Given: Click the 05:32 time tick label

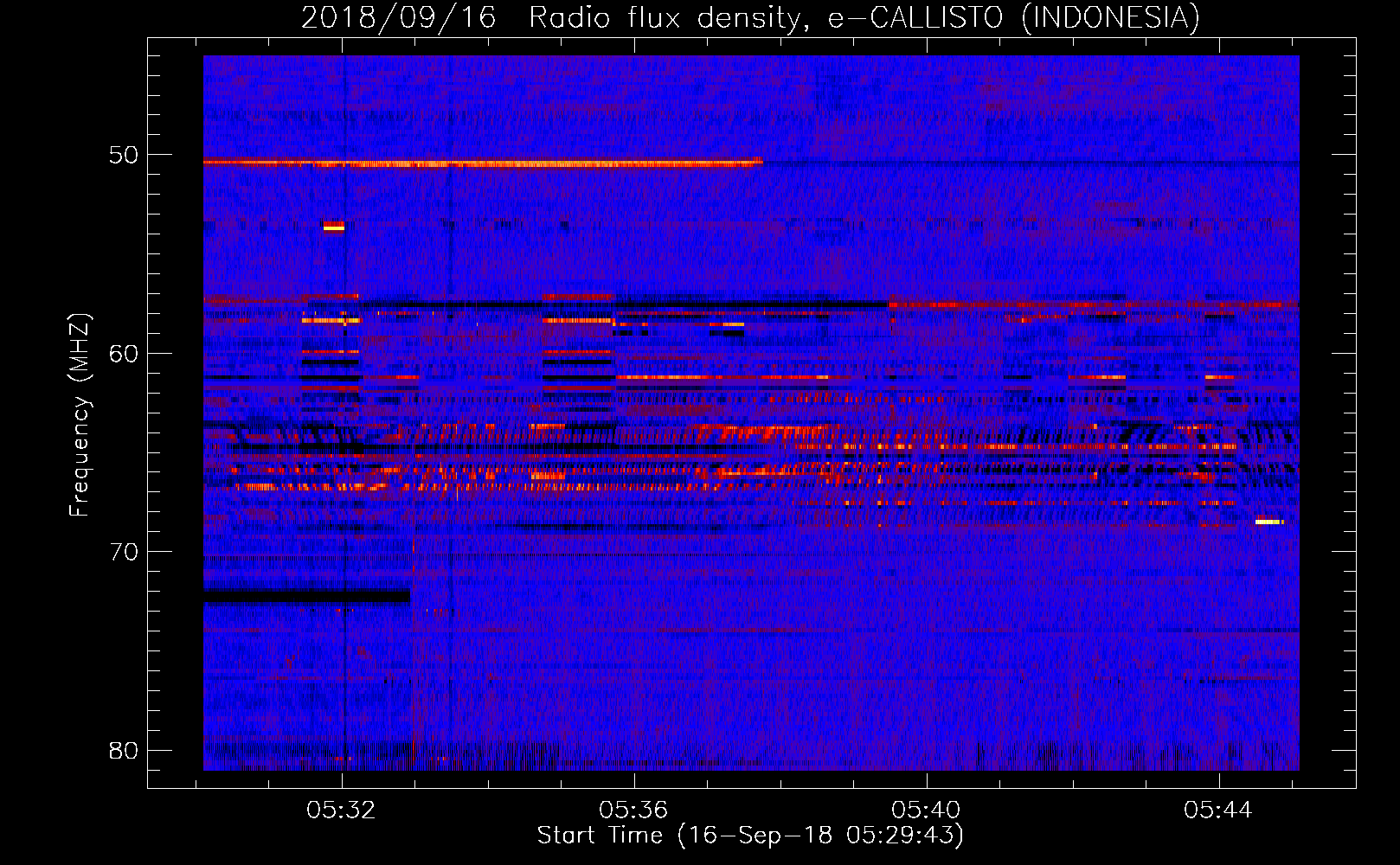Looking at the screenshot, I should click(x=342, y=811).
